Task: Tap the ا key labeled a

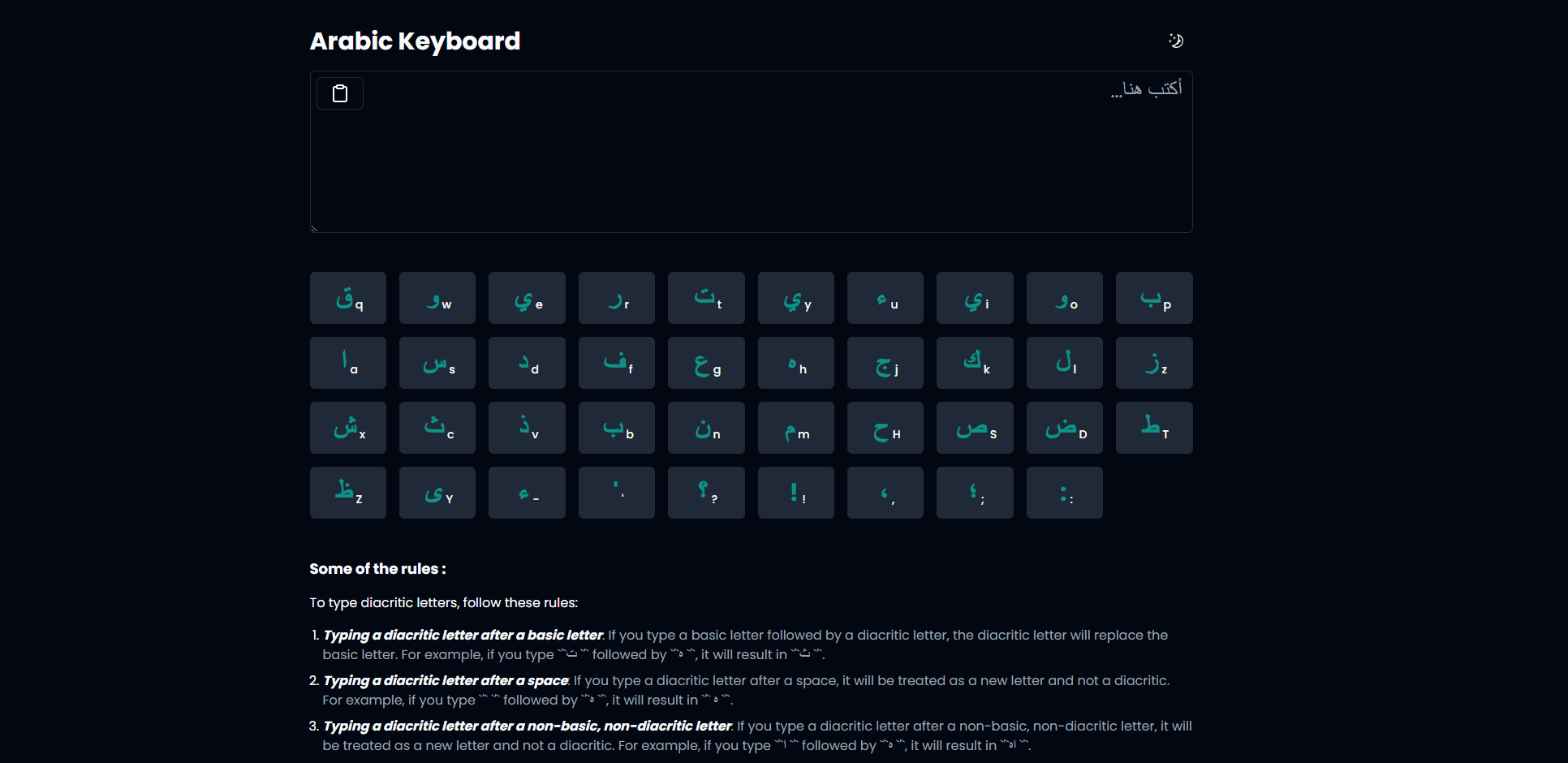Action: coord(348,363)
